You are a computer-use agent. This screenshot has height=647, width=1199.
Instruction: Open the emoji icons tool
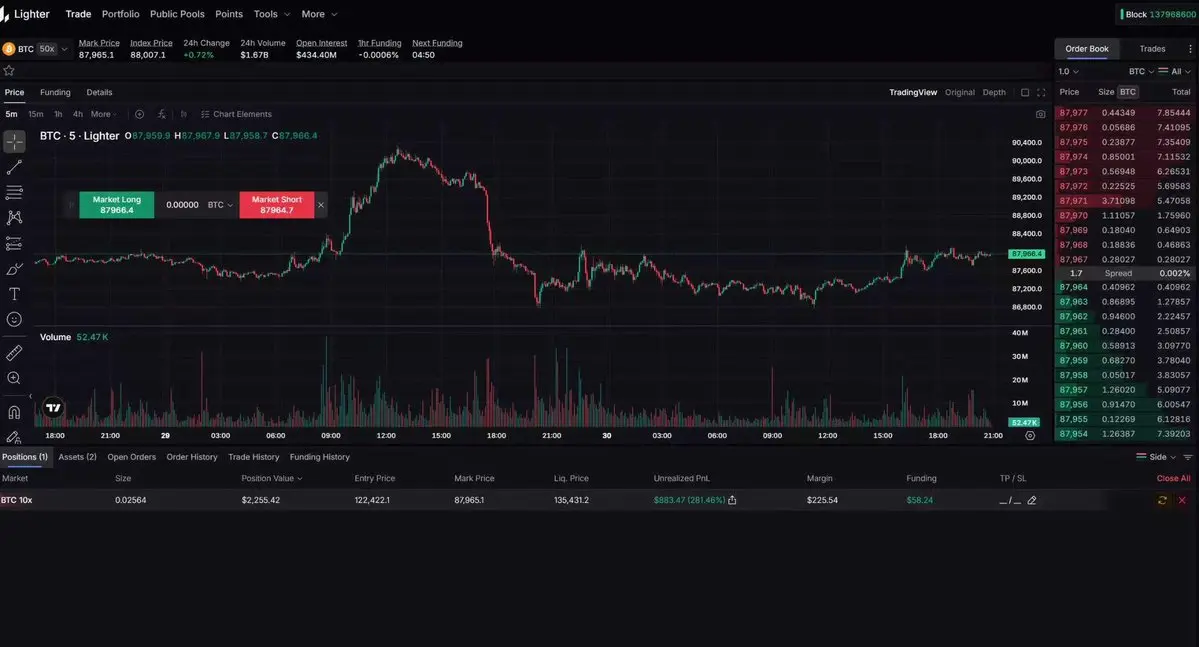(x=14, y=320)
